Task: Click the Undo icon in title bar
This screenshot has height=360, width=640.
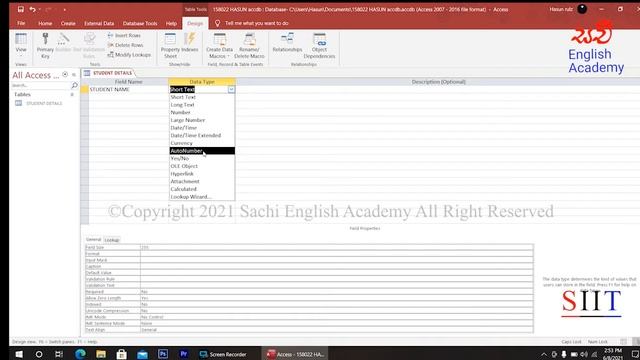Action: tap(32, 9)
